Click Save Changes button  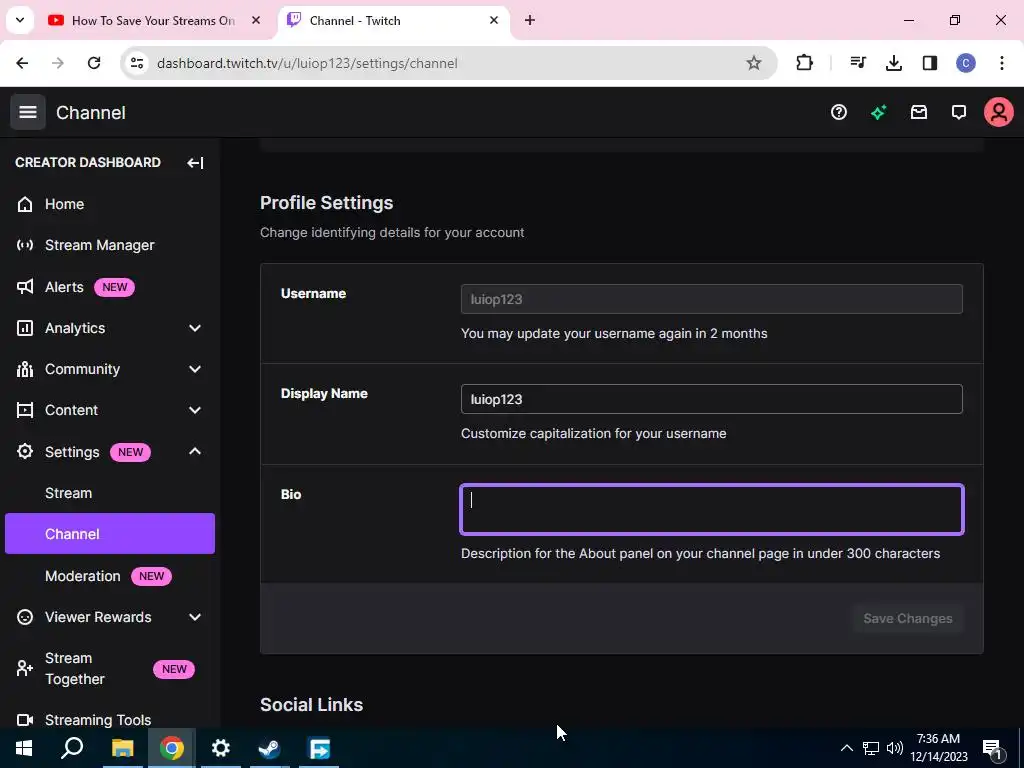pyautogui.click(x=907, y=618)
